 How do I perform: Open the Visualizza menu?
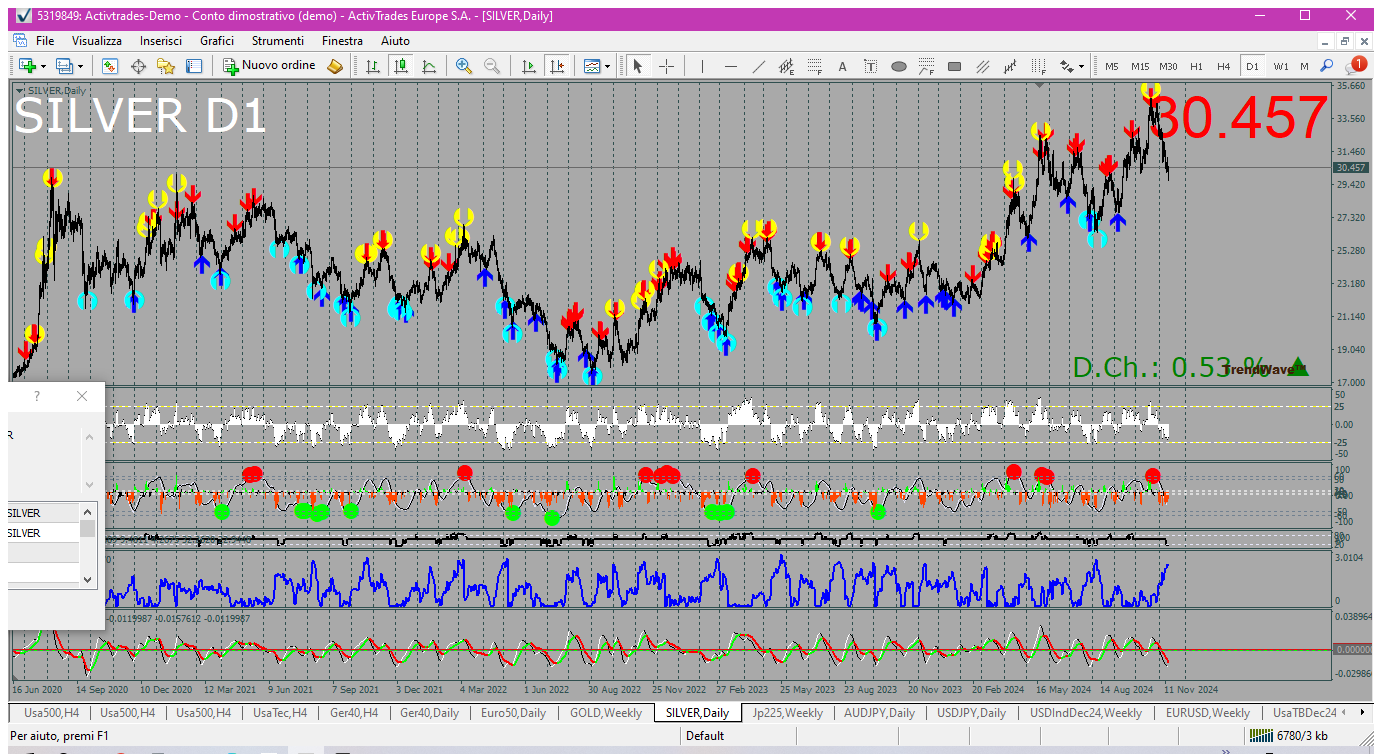(97, 41)
